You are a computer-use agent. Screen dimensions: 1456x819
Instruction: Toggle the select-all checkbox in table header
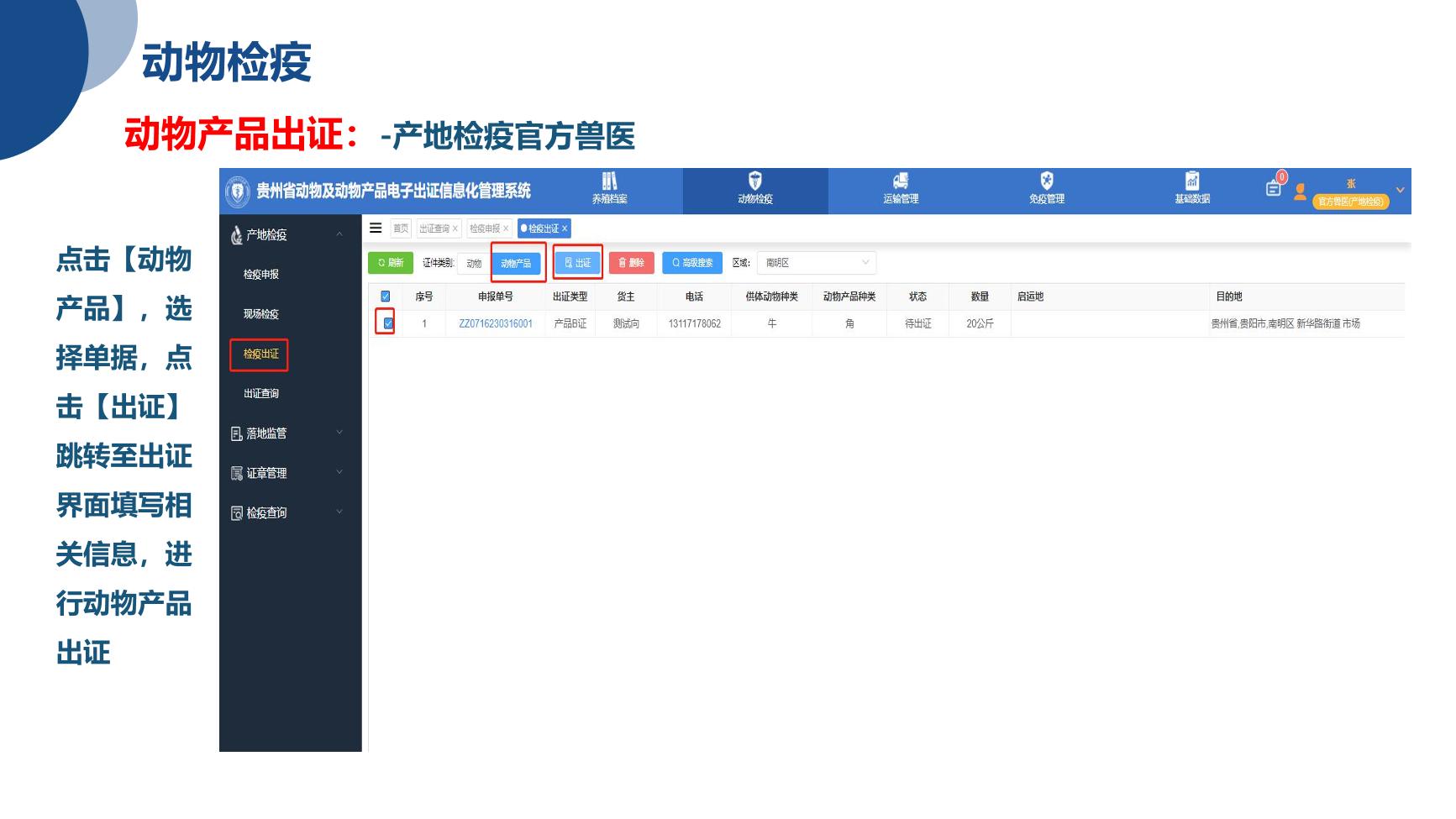[386, 297]
